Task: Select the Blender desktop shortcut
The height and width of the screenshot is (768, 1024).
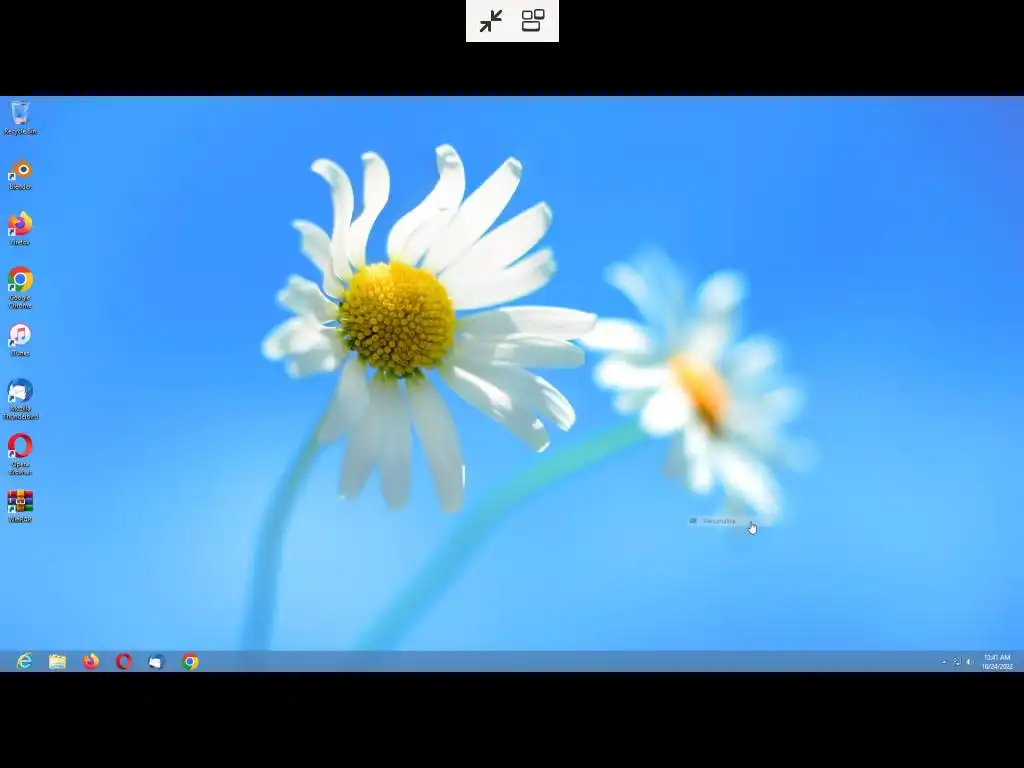Action: click(x=20, y=174)
